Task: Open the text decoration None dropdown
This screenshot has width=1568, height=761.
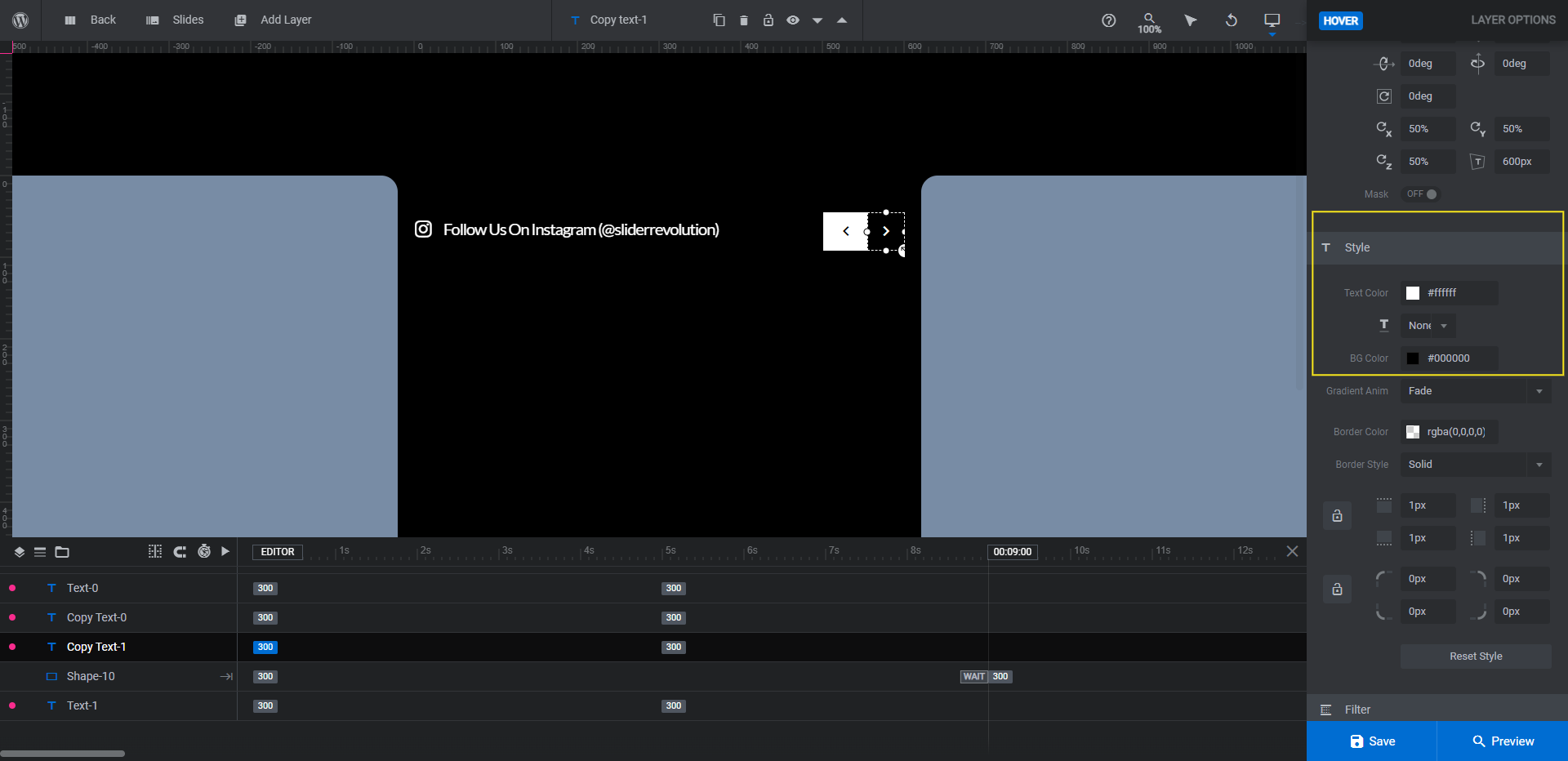Action: tap(1428, 326)
